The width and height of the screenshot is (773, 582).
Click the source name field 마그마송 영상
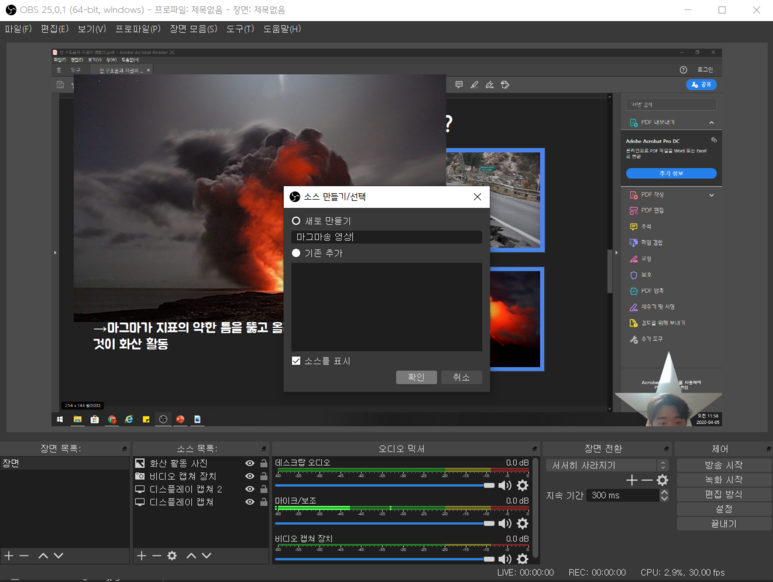pos(386,237)
